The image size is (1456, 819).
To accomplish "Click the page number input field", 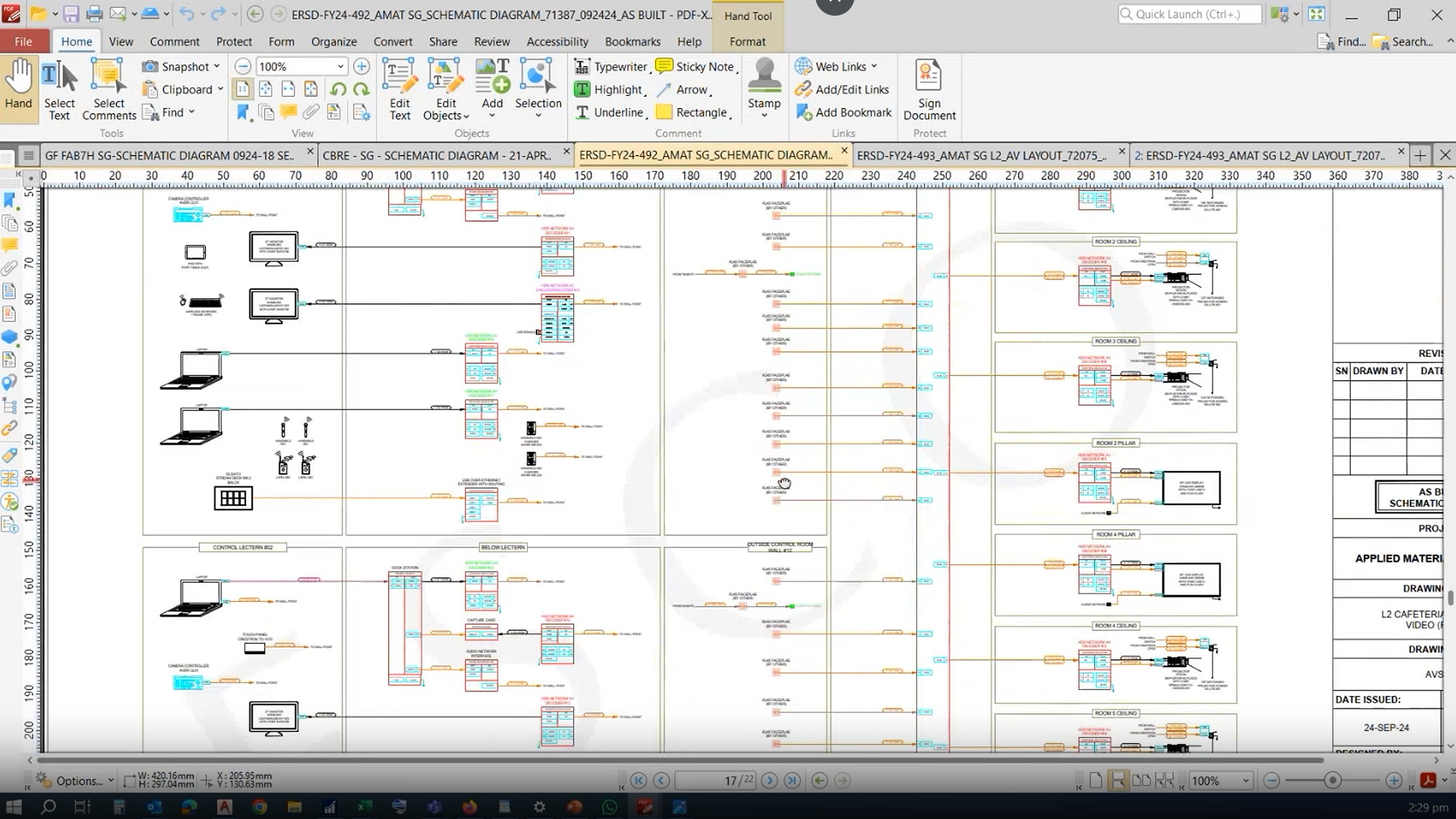I will [x=715, y=780].
